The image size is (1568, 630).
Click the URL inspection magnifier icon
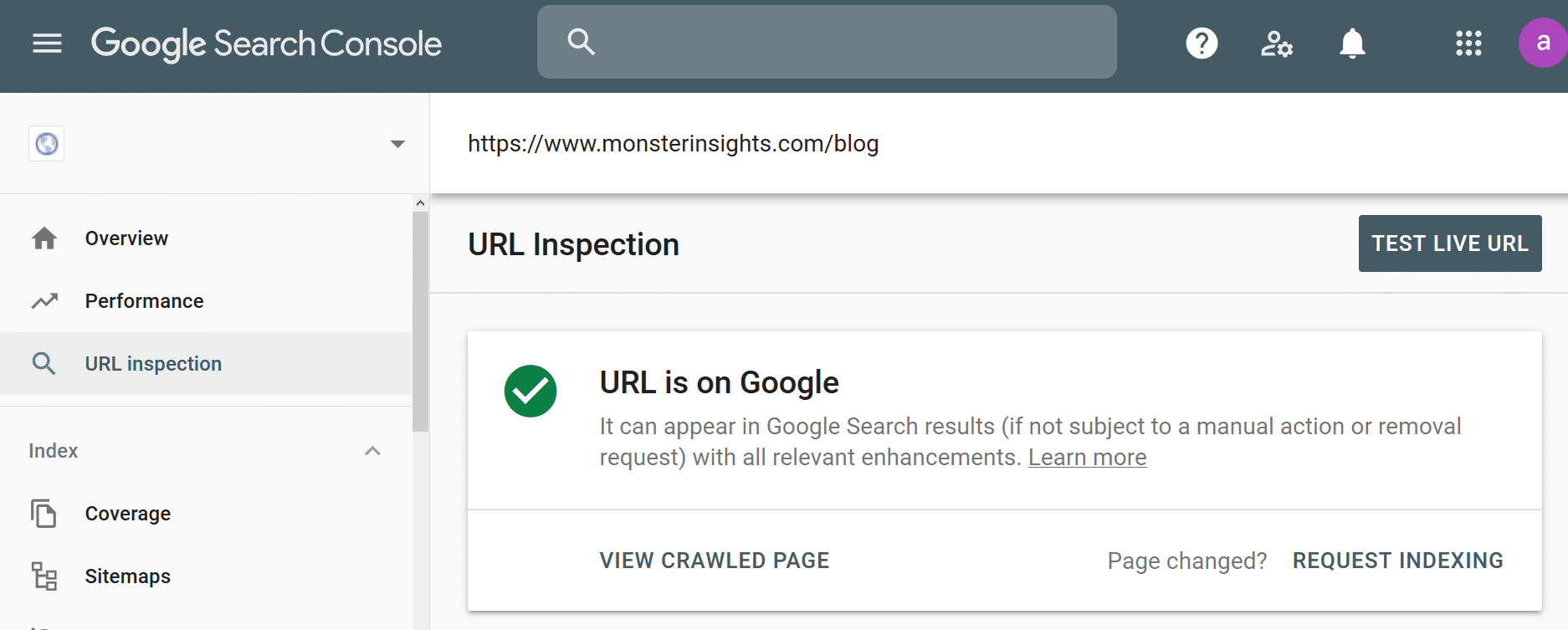44,363
